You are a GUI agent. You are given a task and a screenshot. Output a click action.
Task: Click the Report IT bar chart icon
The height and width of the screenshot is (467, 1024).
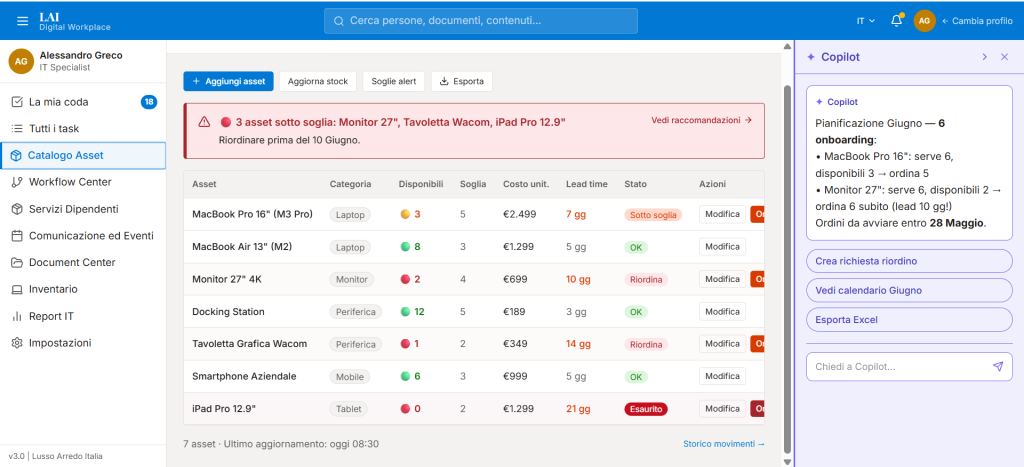pos(17,316)
